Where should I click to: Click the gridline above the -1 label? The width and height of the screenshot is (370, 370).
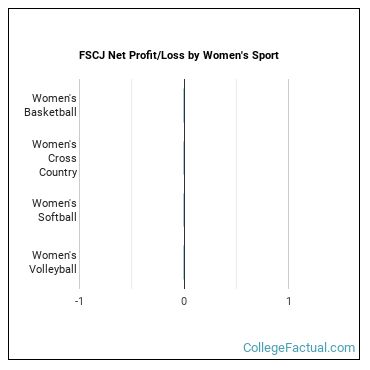[x=79, y=184]
